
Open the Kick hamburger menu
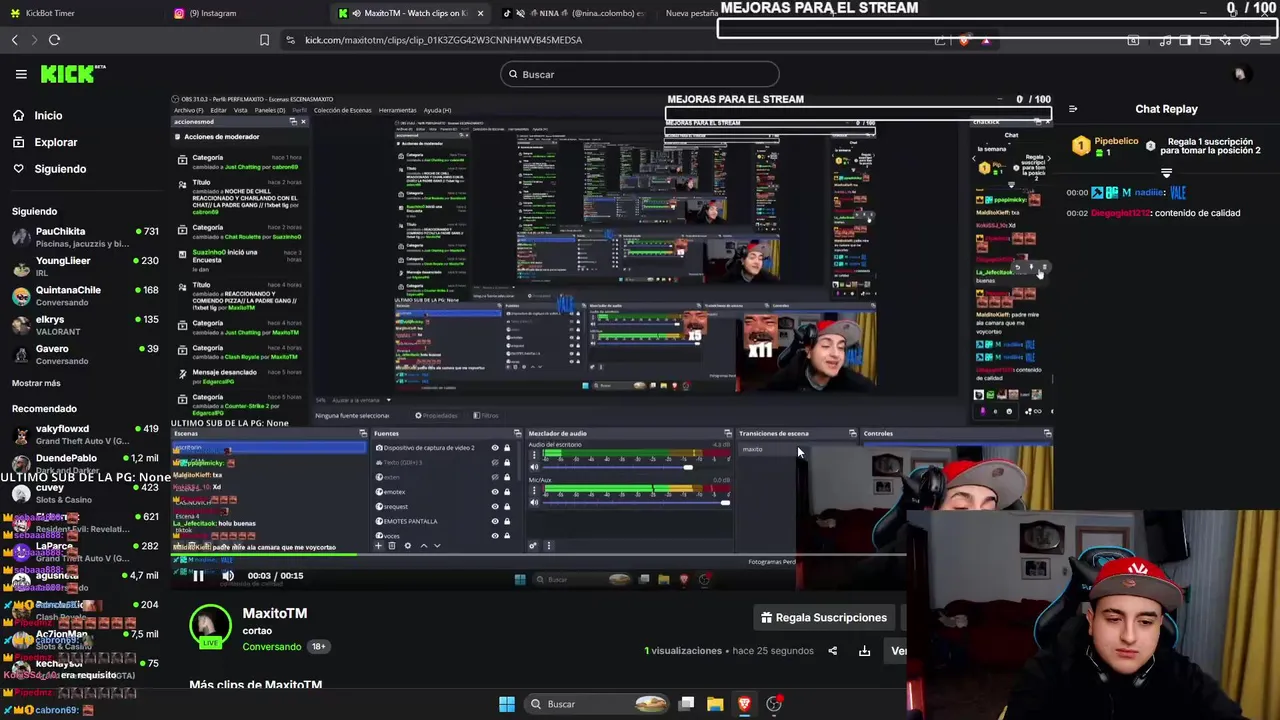(21, 74)
